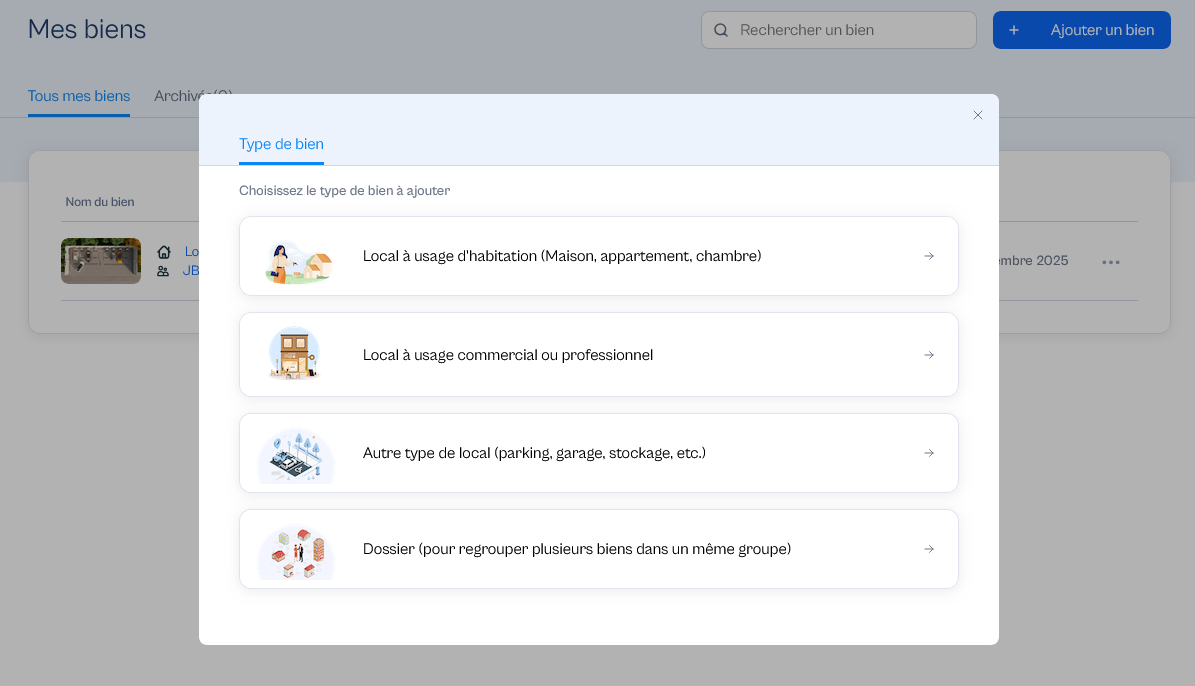Choose "Local à usage commercial ou professionnel"
Viewport: 1195px width, 686px height.
coord(508,355)
